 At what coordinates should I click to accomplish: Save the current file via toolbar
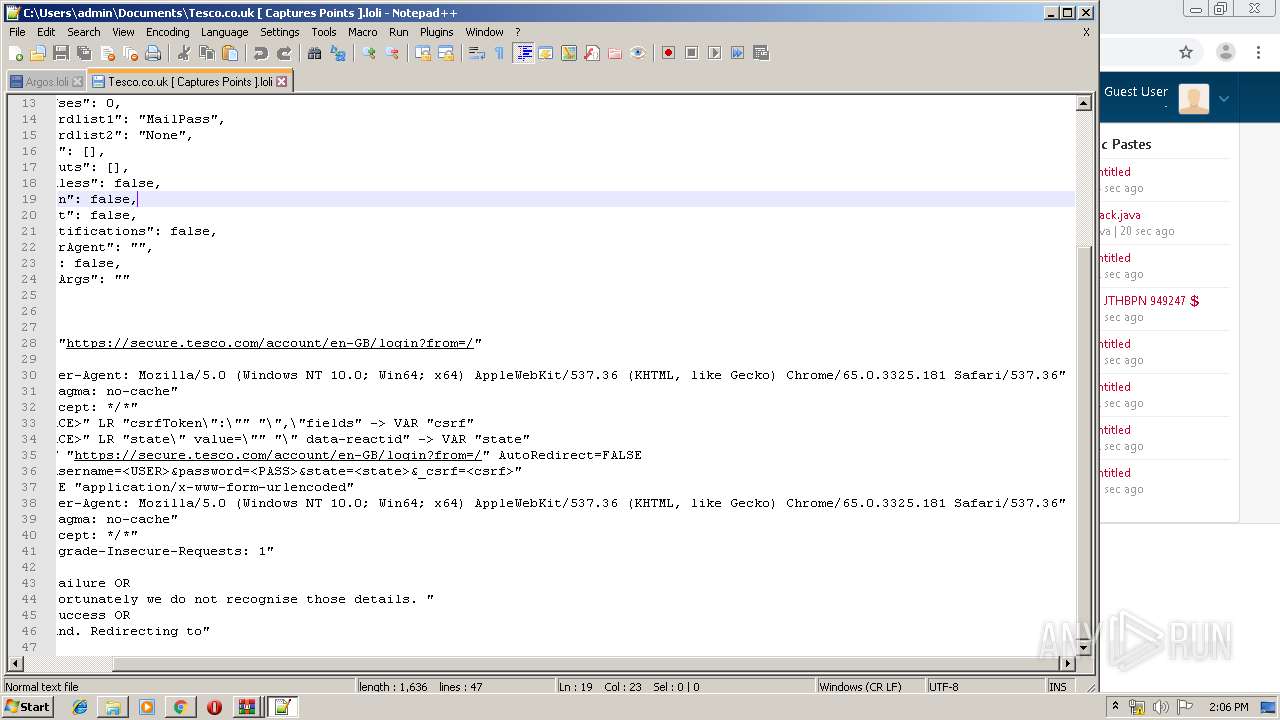tap(61, 53)
